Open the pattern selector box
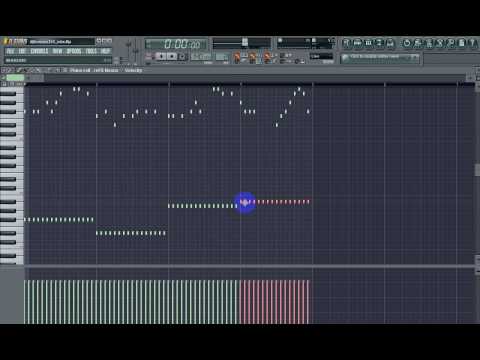This screenshot has height=360, width=480. tap(221, 57)
